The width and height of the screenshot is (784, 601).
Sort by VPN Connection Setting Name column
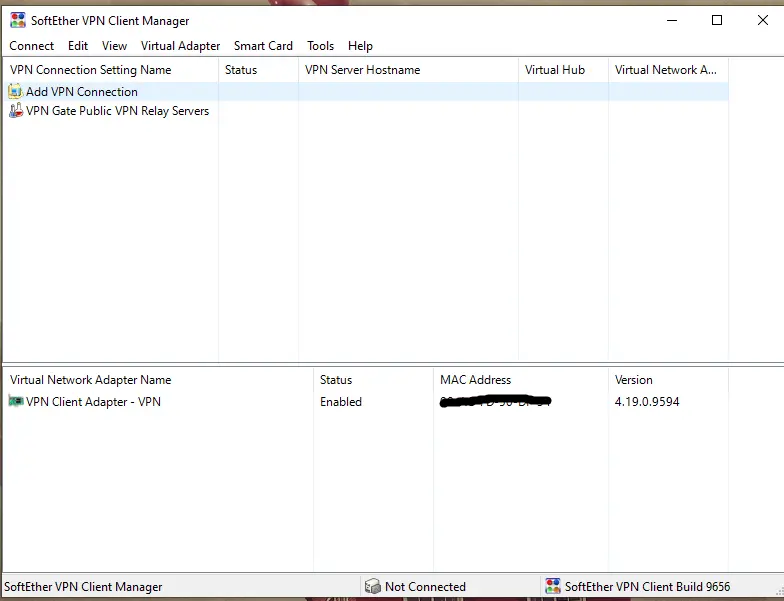coord(111,70)
